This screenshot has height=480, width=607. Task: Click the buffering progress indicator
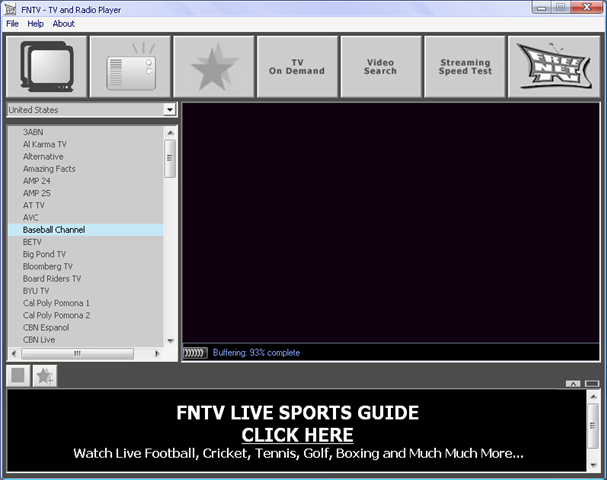click(x=195, y=353)
